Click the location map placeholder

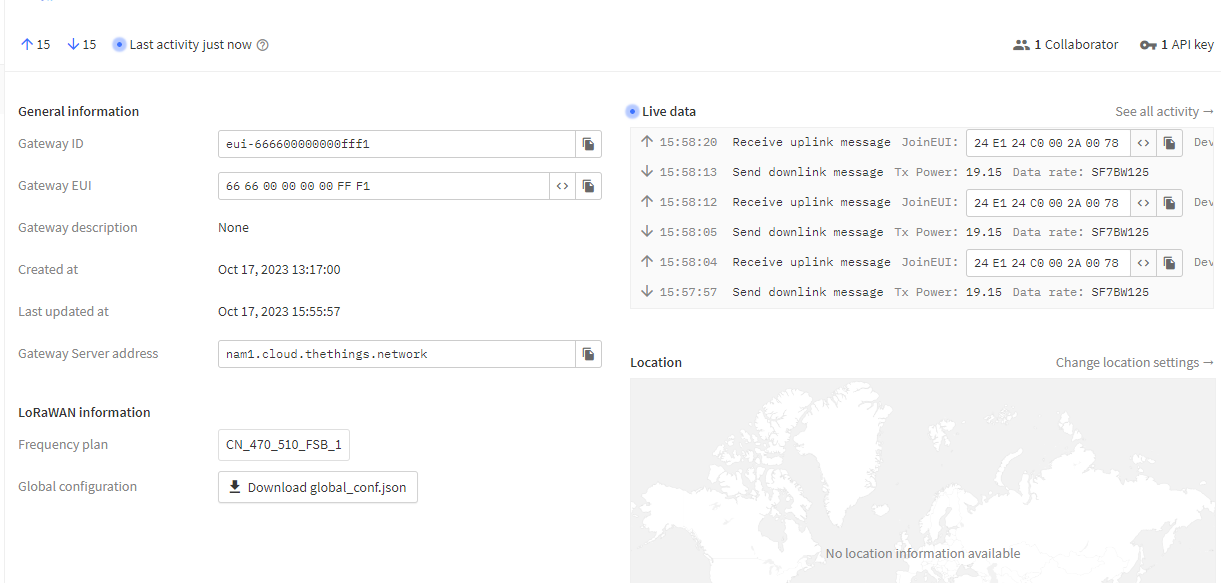click(922, 480)
